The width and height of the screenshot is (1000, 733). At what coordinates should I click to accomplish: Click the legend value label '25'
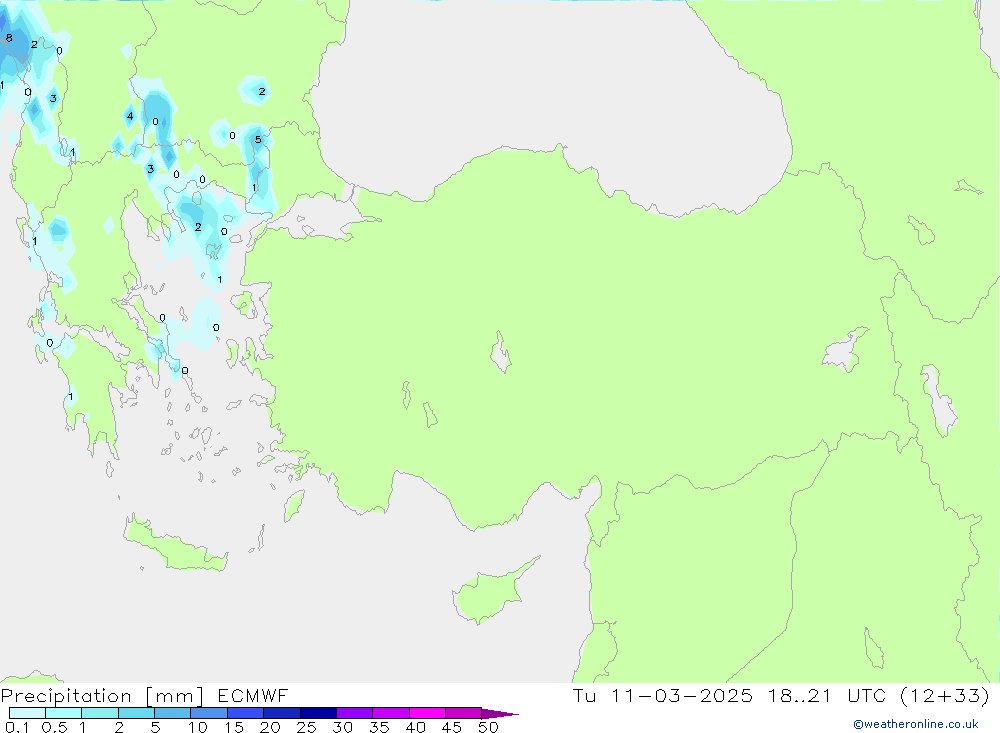click(x=306, y=727)
